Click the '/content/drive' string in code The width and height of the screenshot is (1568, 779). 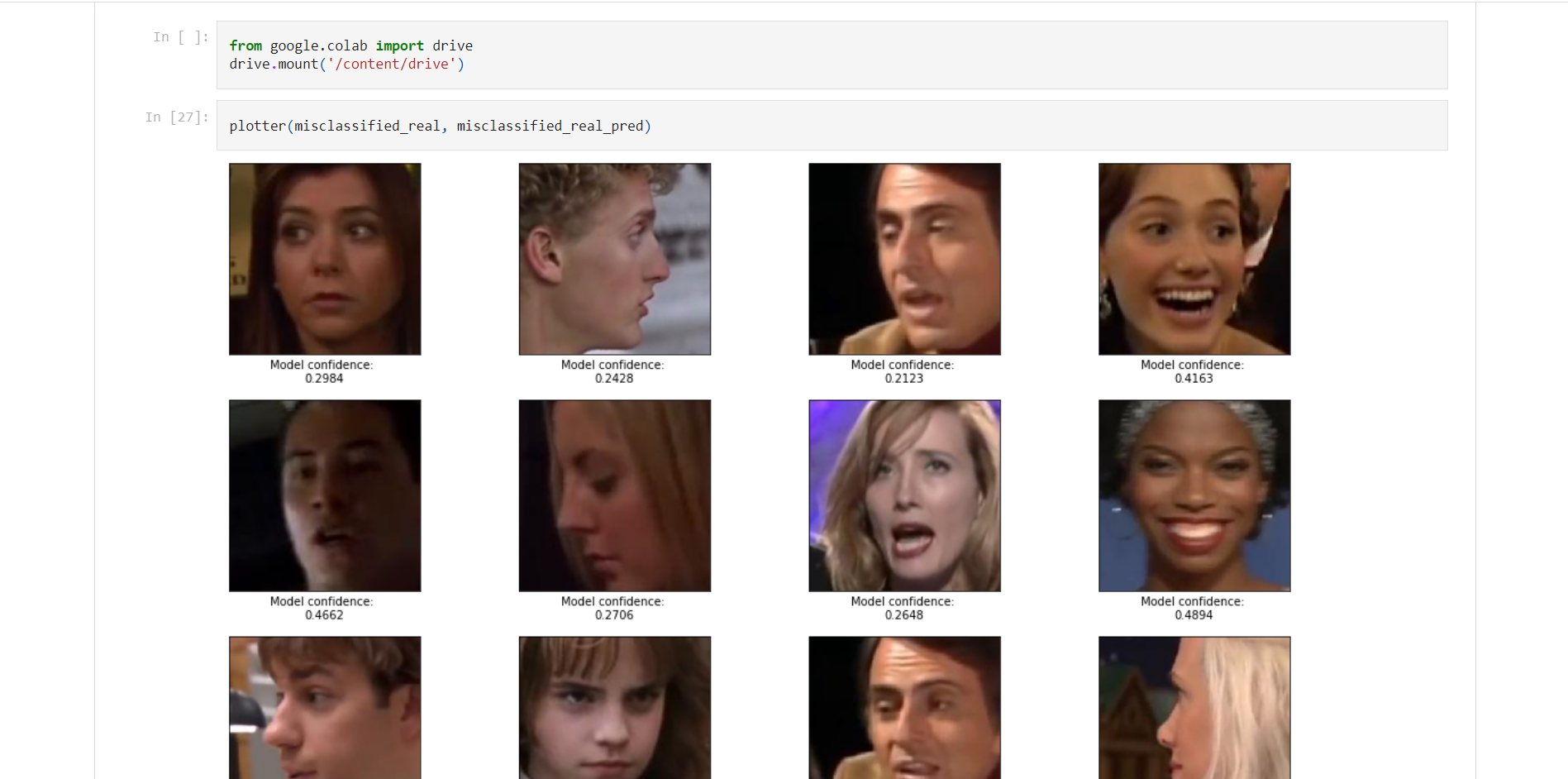[x=392, y=65]
